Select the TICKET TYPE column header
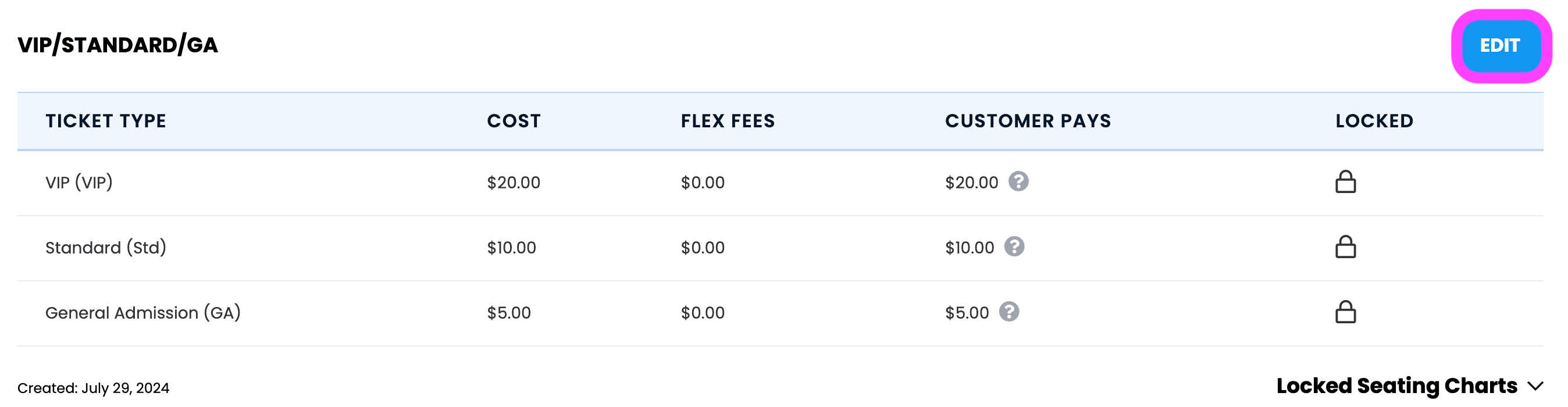The height and width of the screenshot is (407, 1568). [106, 121]
